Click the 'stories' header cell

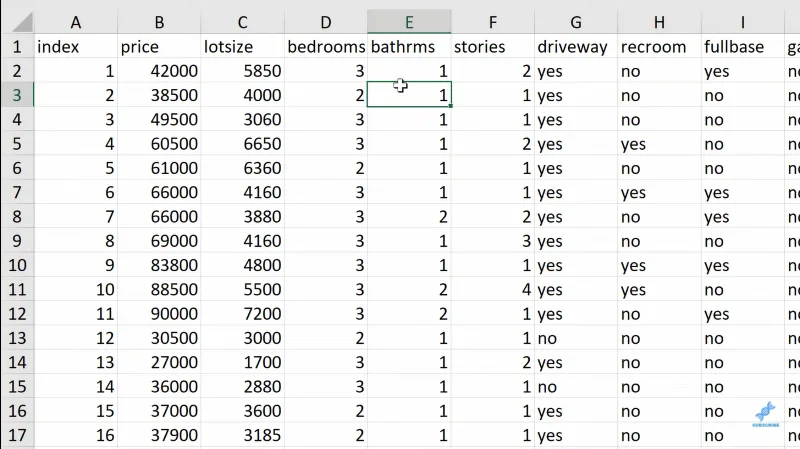click(492, 46)
